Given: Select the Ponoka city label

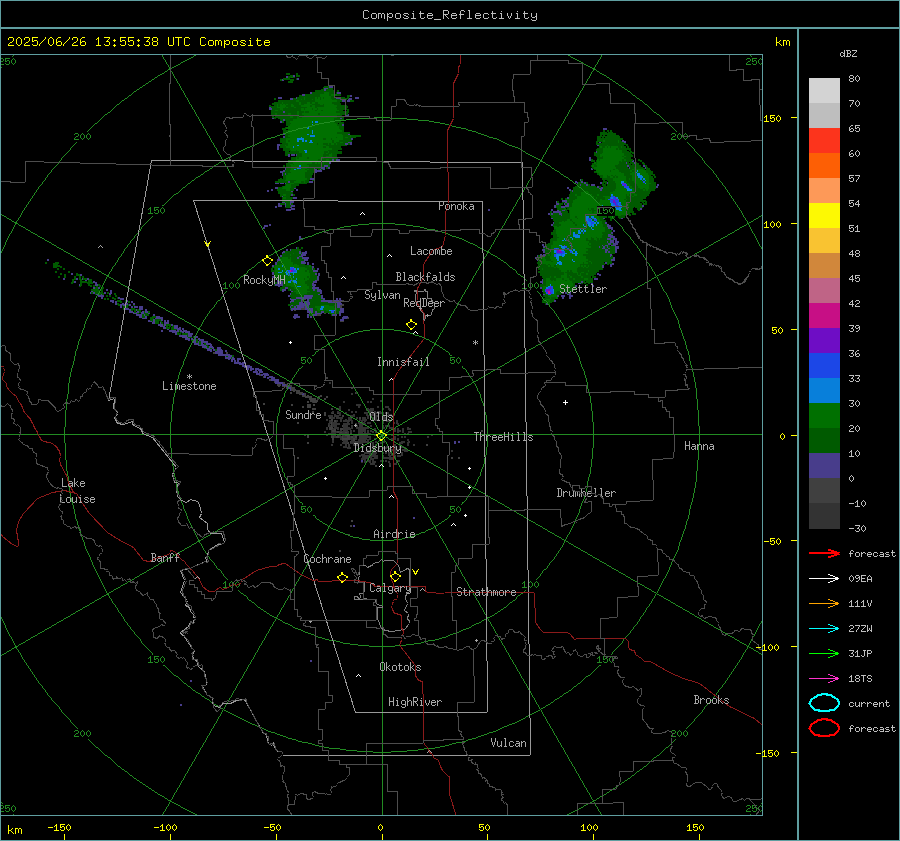Looking at the screenshot, I should click(456, 206).
